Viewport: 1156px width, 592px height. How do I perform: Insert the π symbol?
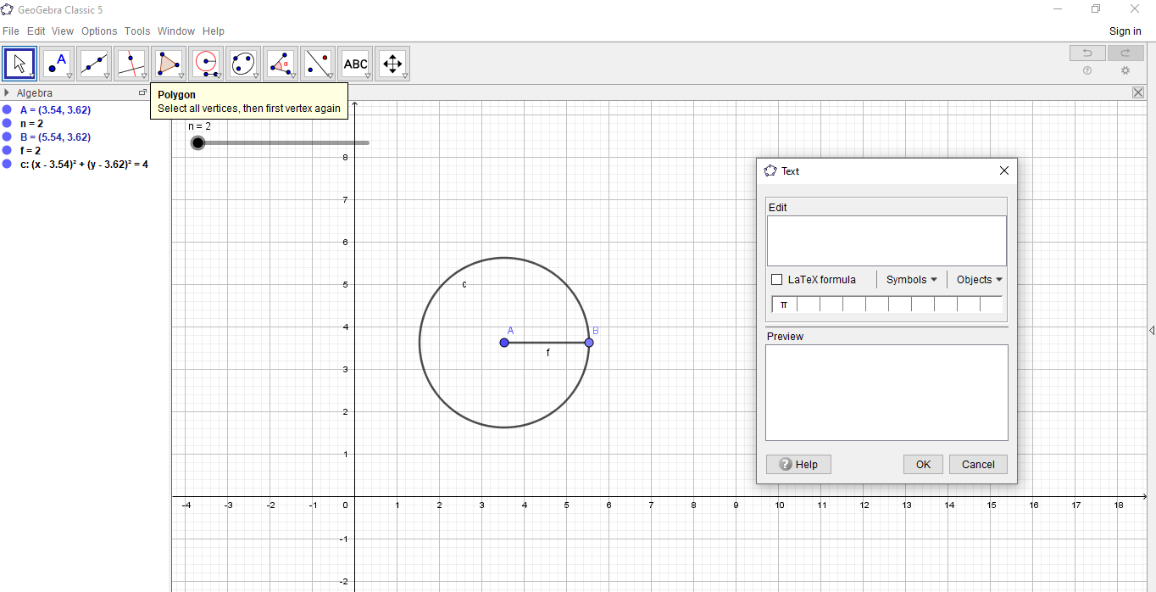(784, 304)
